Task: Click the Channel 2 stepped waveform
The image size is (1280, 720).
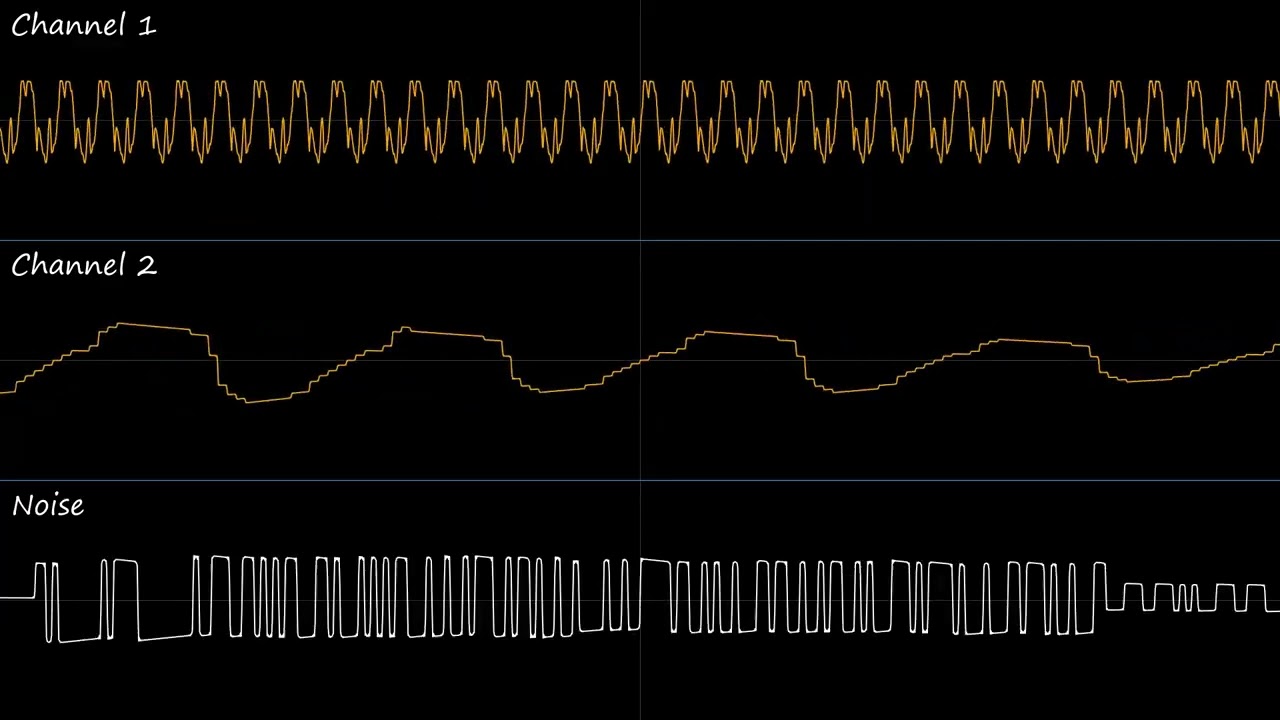Action: (x=640, y=362)
